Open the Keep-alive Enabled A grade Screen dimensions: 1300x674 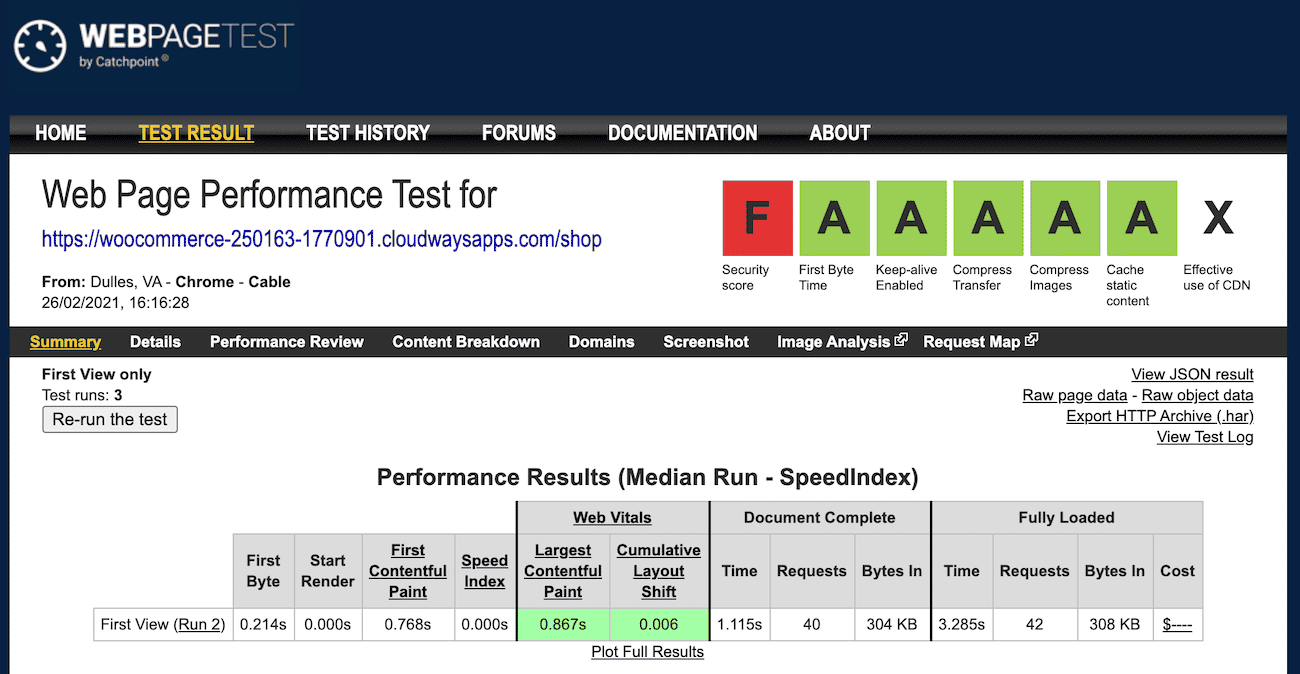coord(911,218)
